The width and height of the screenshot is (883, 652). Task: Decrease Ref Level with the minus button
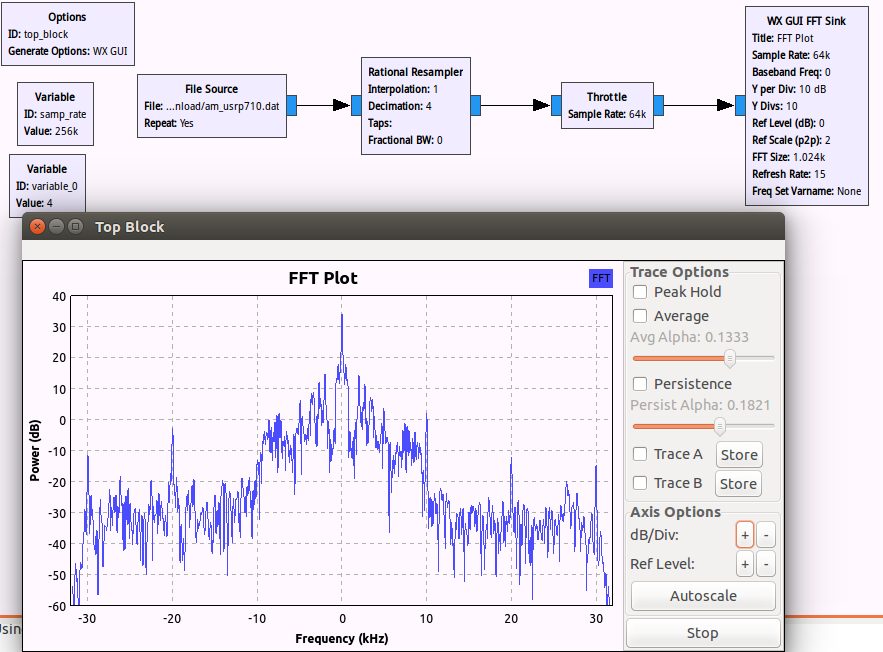pyautogui.click(x=765, y=564)
